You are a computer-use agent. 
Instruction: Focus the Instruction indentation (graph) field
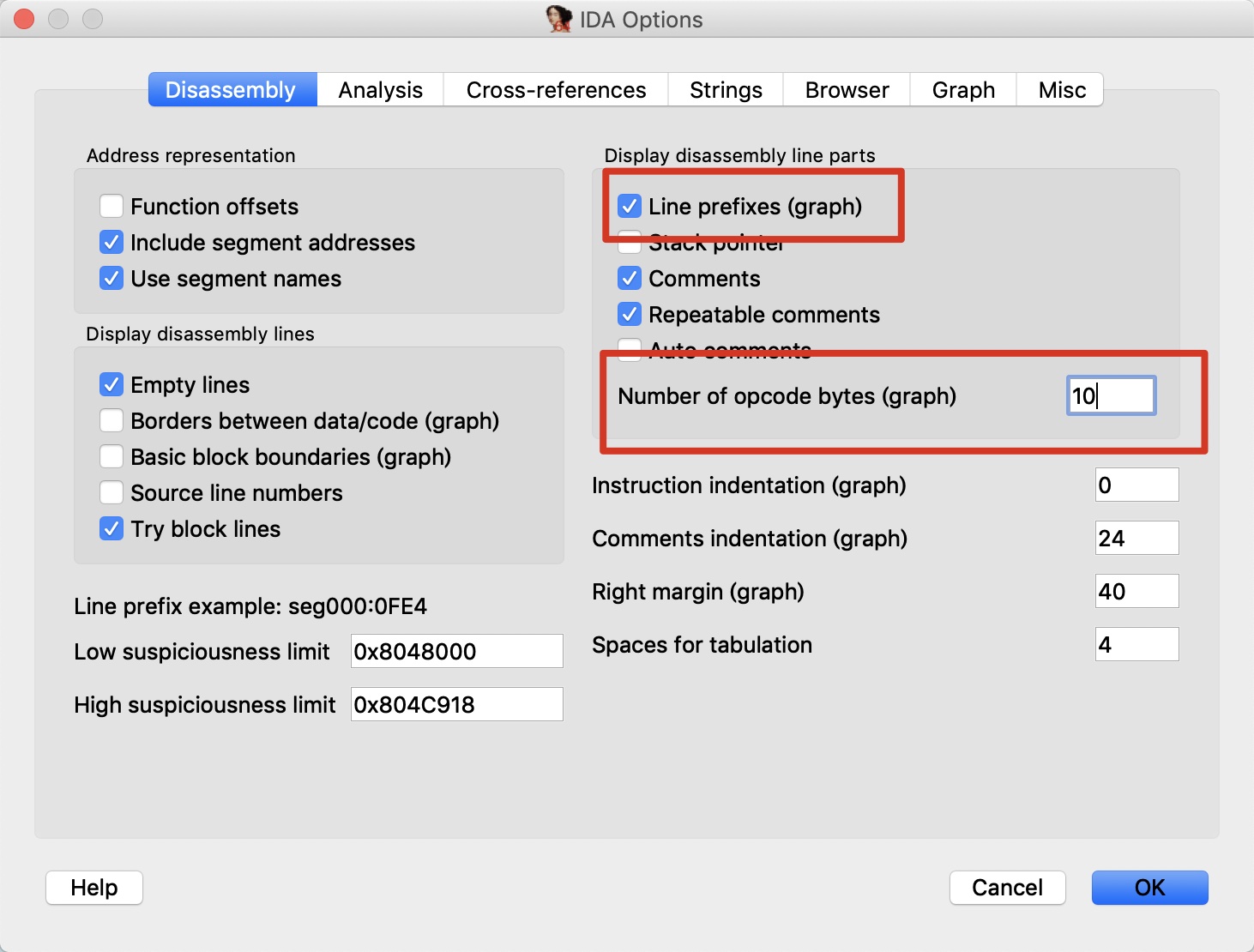(x=1136, y=485)
